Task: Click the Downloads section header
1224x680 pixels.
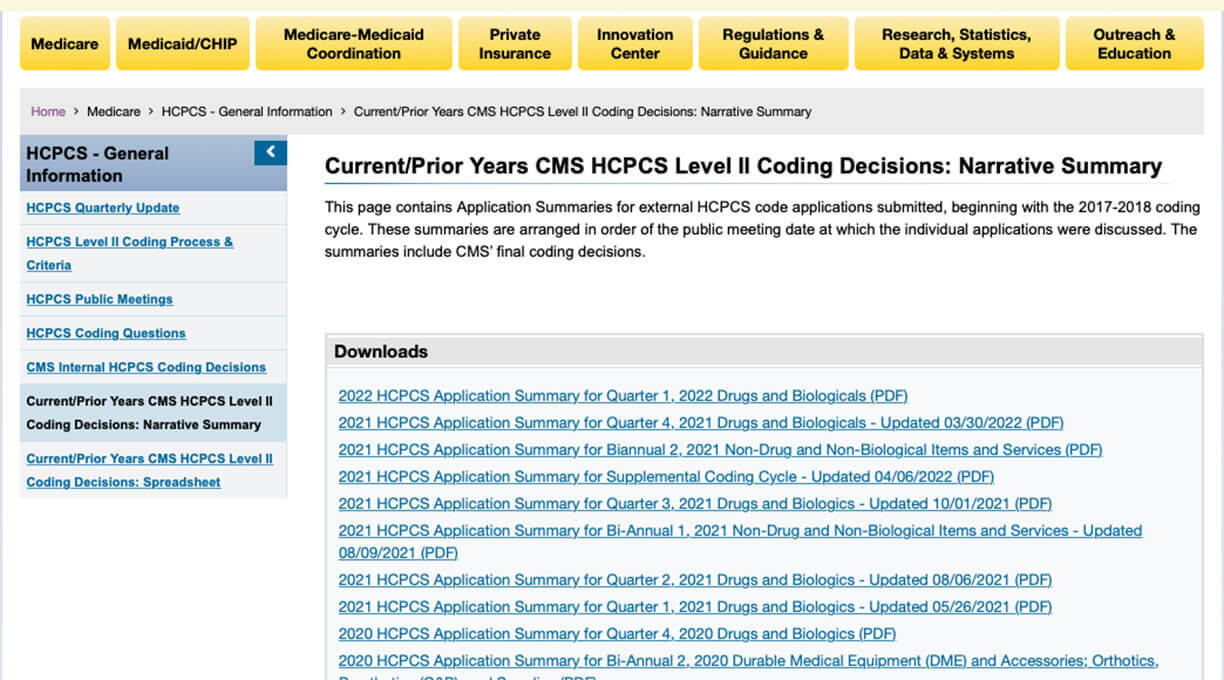Action: [x=764, y=351]
